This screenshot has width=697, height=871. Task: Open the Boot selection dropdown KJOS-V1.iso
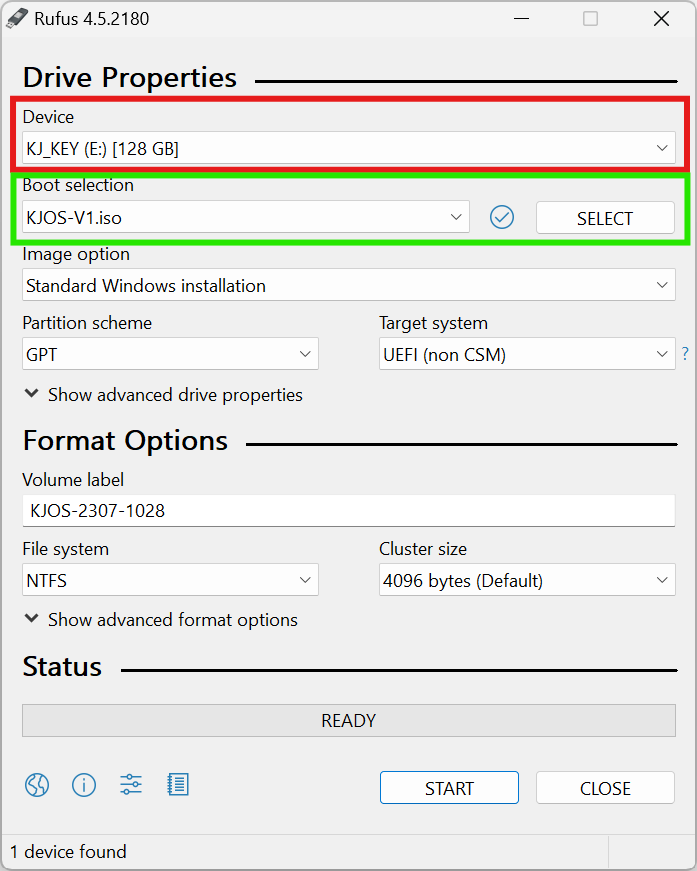click(x=246, y=217)
